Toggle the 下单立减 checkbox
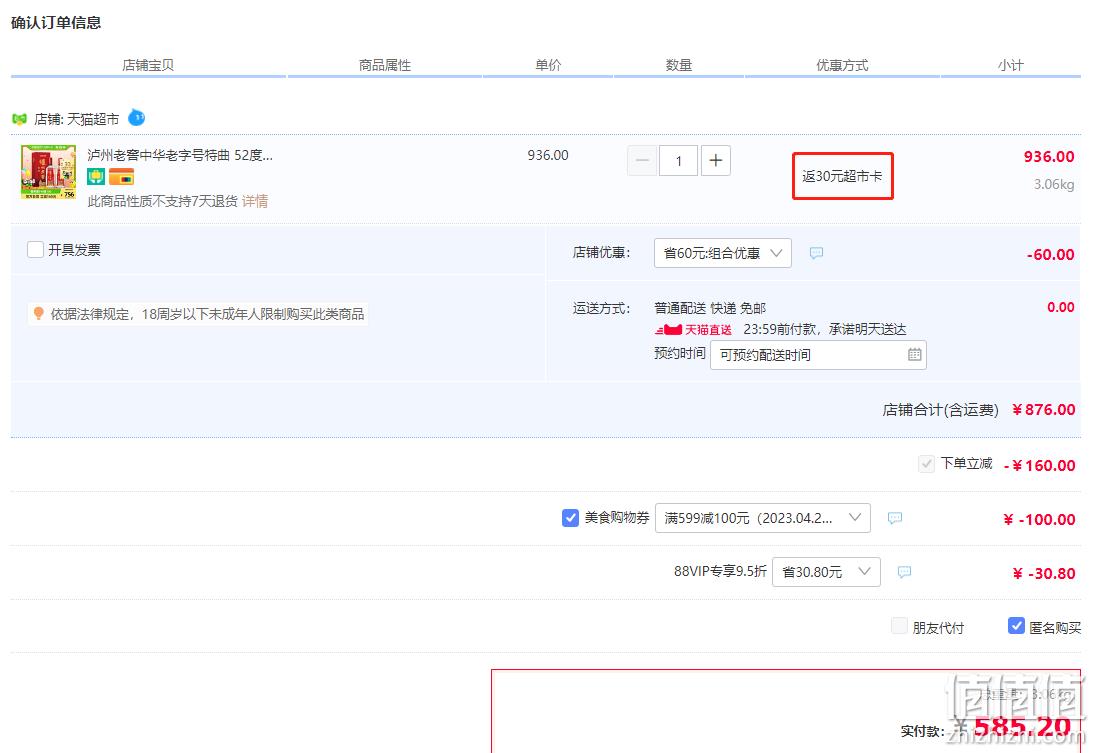1095x753 pixels. 926,464
